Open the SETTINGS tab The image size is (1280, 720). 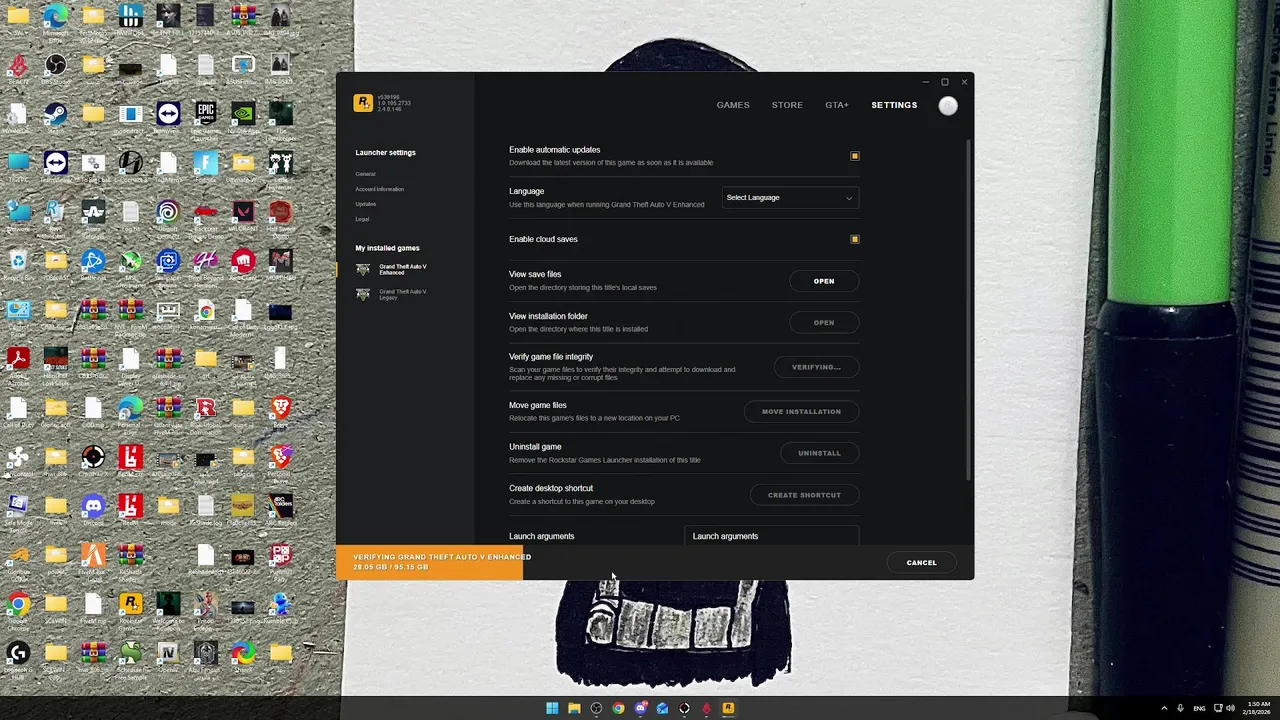point(894,105)
